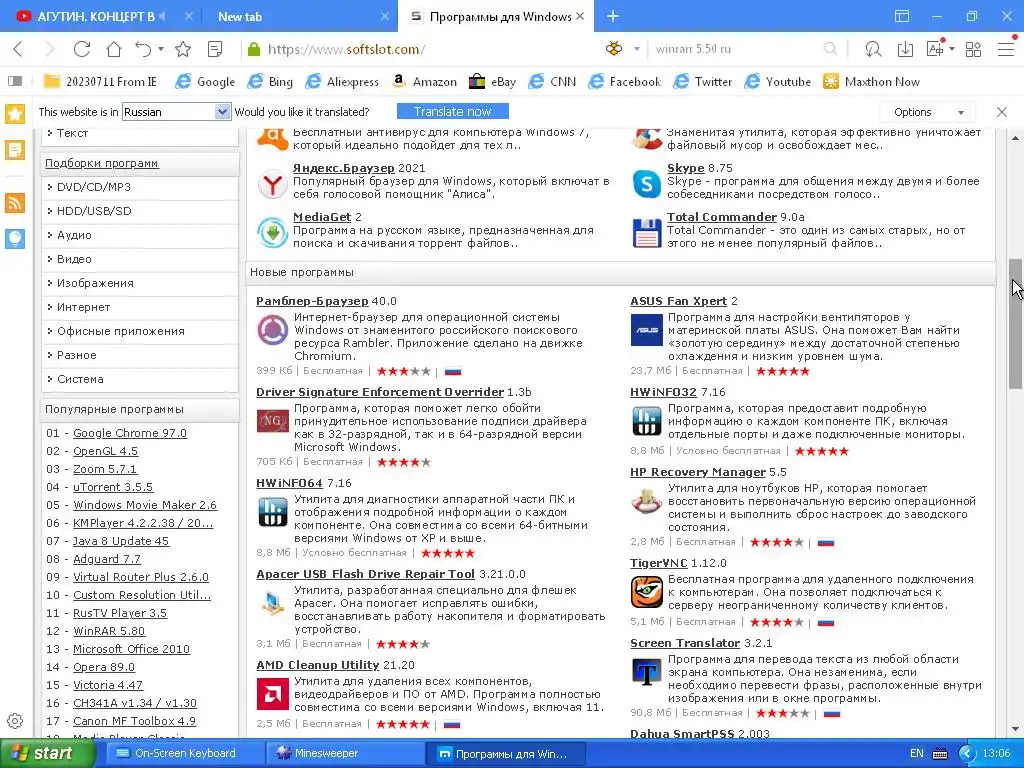This screenshot has height=768, width=1024.
Task: Open the Driver Signature Enforcement Overrider link
Action: [x=380, y=392]
